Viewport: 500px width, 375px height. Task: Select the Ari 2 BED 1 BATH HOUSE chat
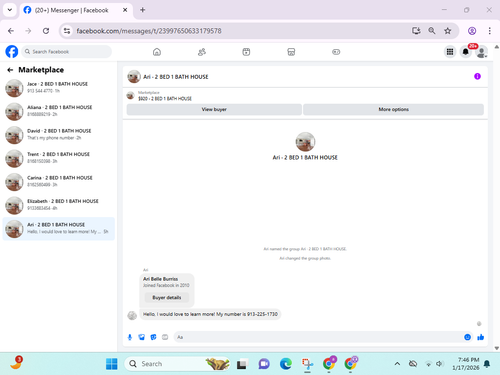tap(59, 229)
